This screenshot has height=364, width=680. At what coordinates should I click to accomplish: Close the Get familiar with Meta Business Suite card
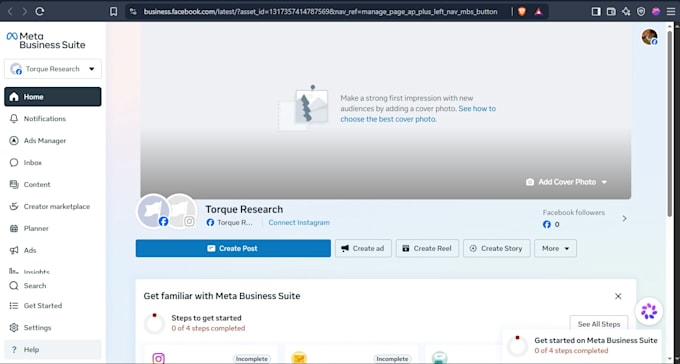click(x=618, y=296)
